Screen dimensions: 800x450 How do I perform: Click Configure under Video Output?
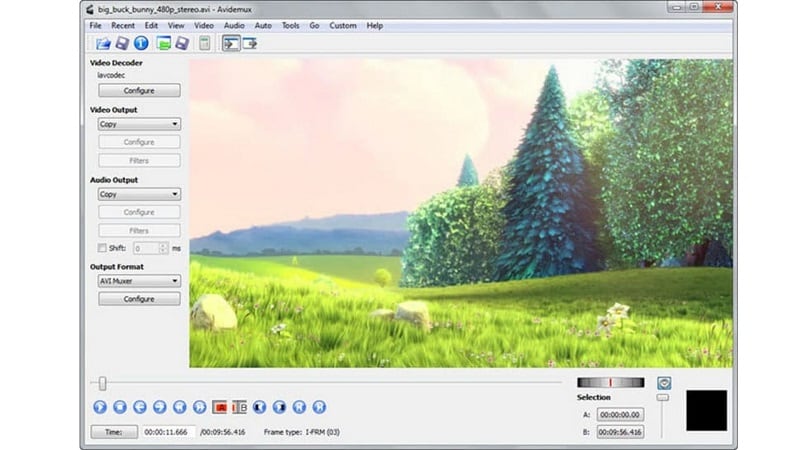point(139,142)
